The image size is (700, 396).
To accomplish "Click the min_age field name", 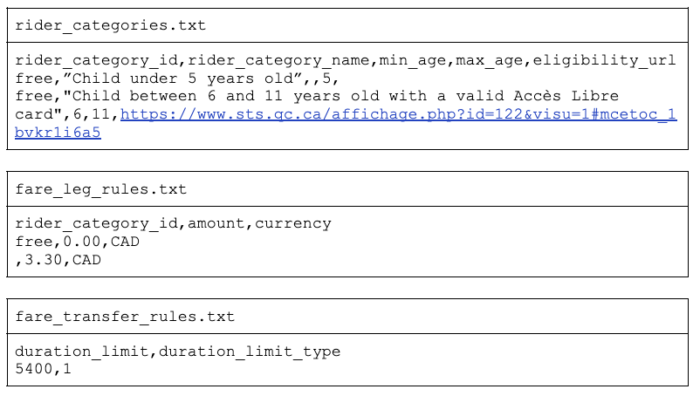I will pos(412,60).
